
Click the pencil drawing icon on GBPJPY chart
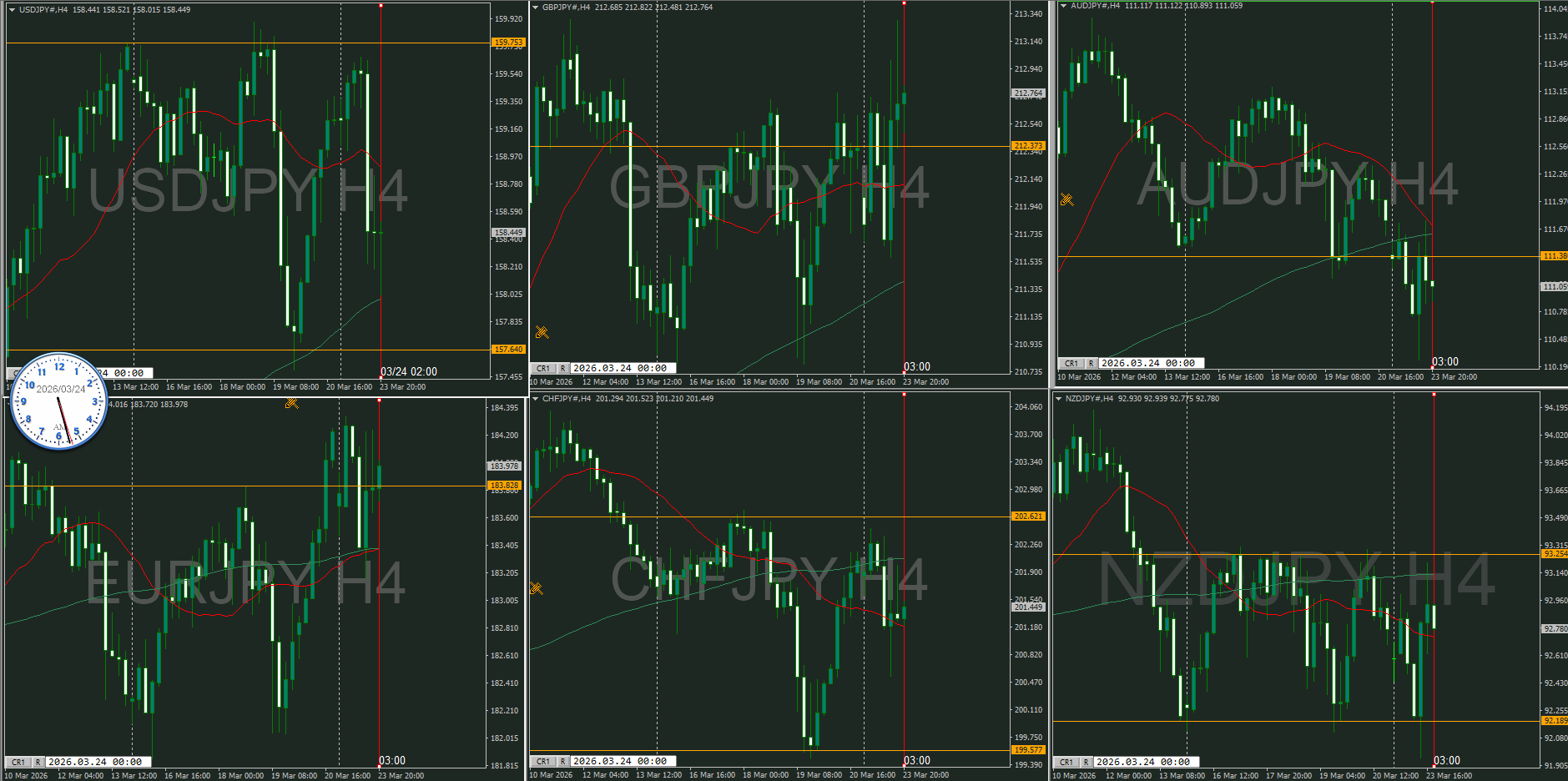coord(542,332)
